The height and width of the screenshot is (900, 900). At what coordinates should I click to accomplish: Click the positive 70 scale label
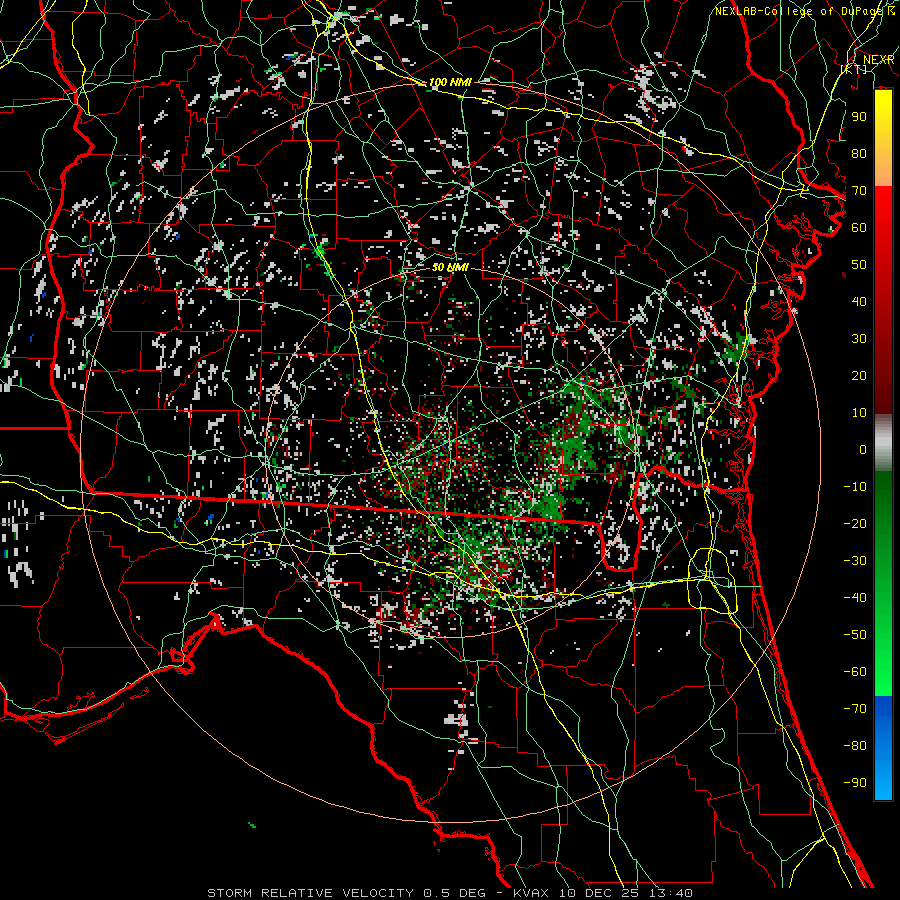(859, 191)
